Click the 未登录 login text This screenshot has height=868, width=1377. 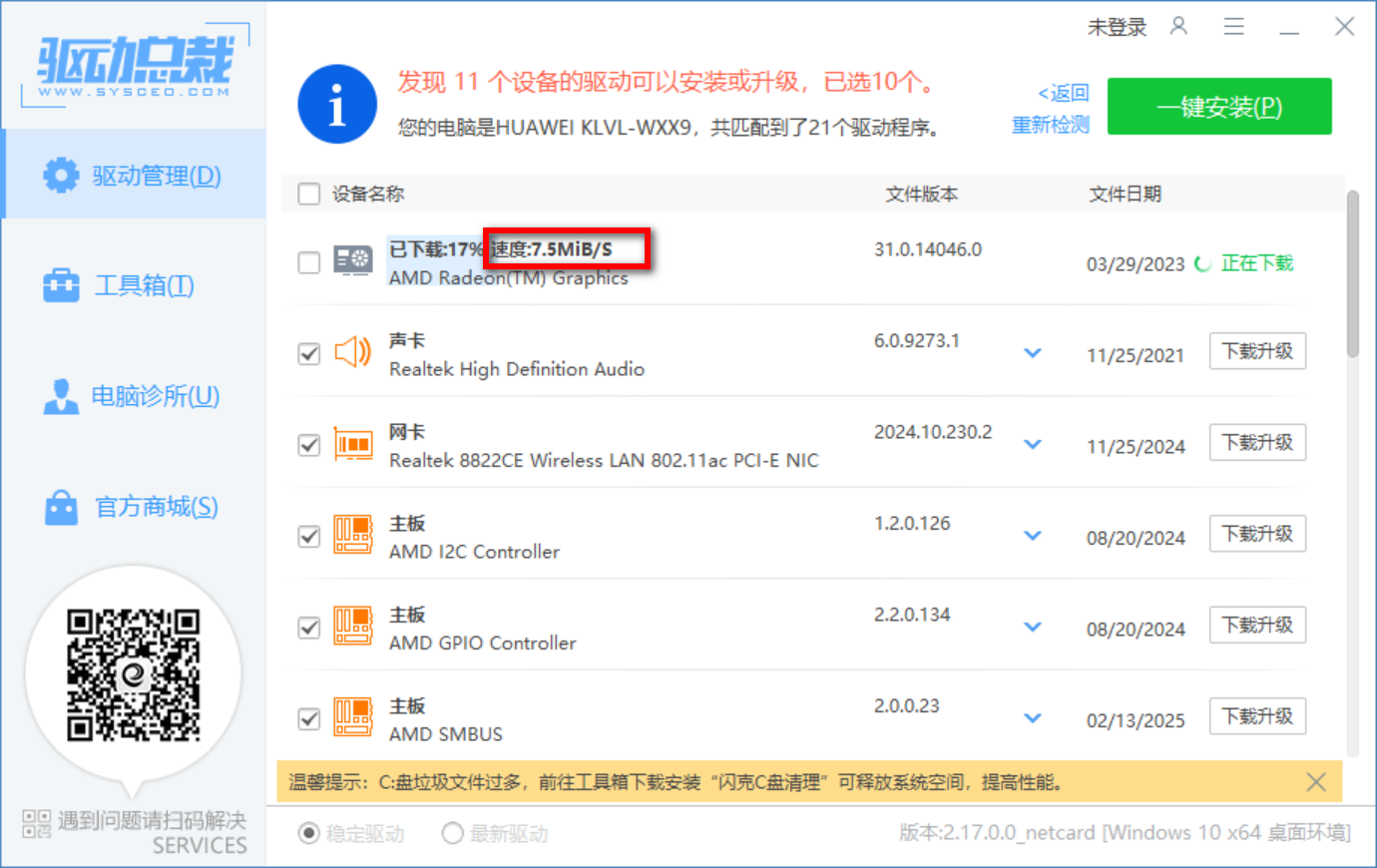pyautogui.click(x=1117, y=27)
